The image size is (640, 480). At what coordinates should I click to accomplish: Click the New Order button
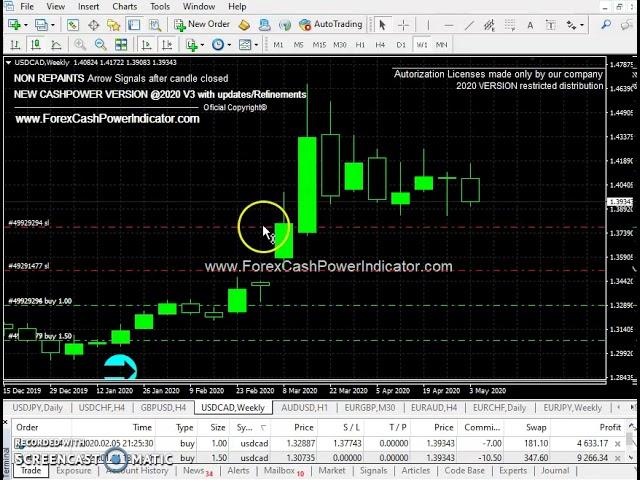point(202,24)
